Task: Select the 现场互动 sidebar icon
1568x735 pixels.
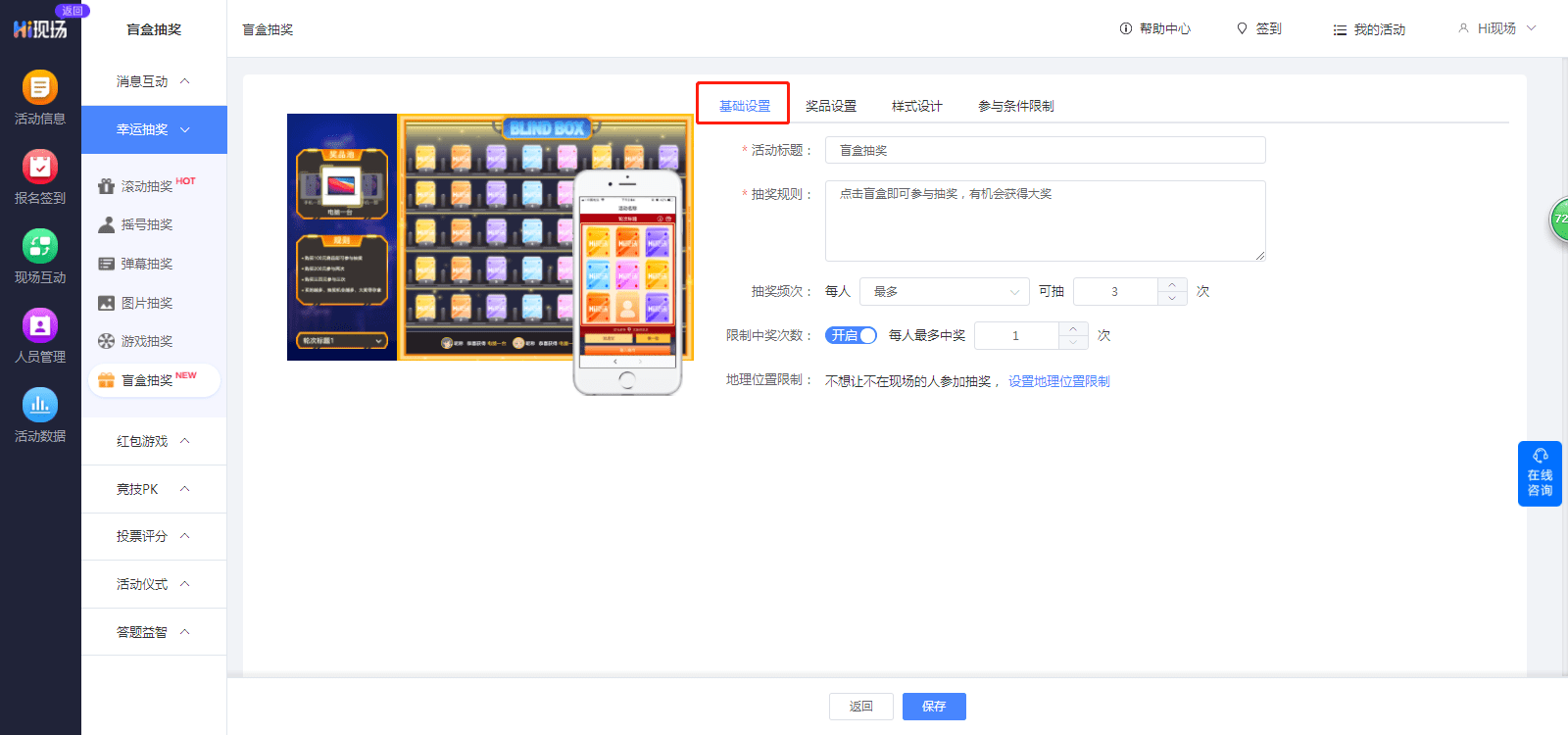Action: point(40,246)
